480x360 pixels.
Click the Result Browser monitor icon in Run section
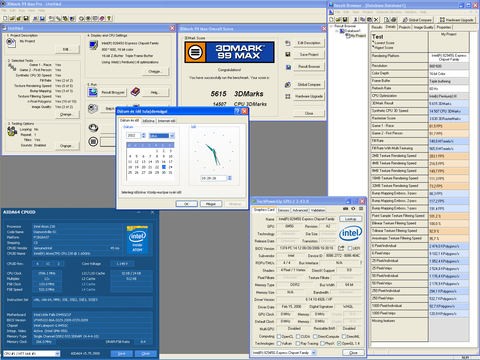[93, 92]
